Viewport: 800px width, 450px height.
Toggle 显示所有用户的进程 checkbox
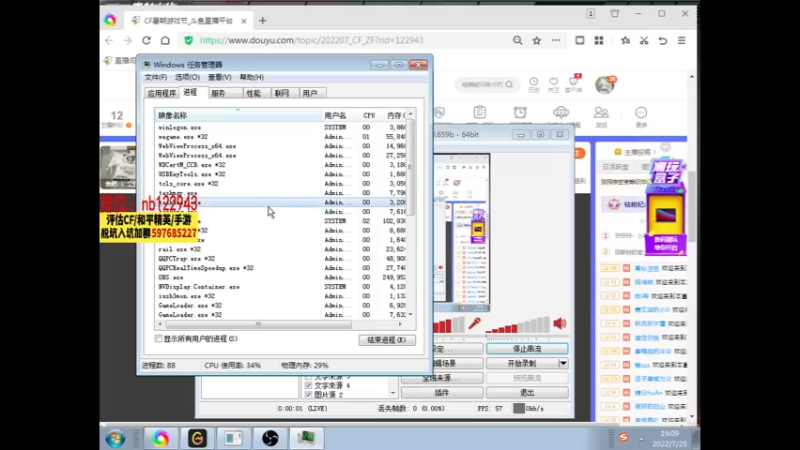[x=158, y=339]
